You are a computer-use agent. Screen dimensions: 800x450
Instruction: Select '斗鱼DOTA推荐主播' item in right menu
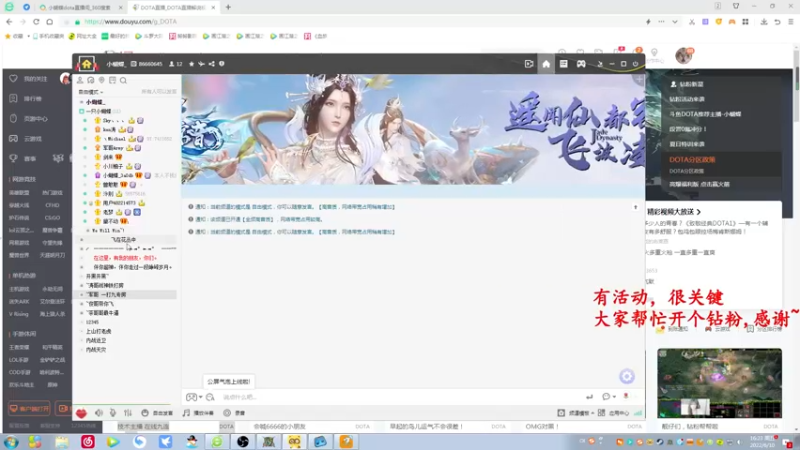[705, 114]
